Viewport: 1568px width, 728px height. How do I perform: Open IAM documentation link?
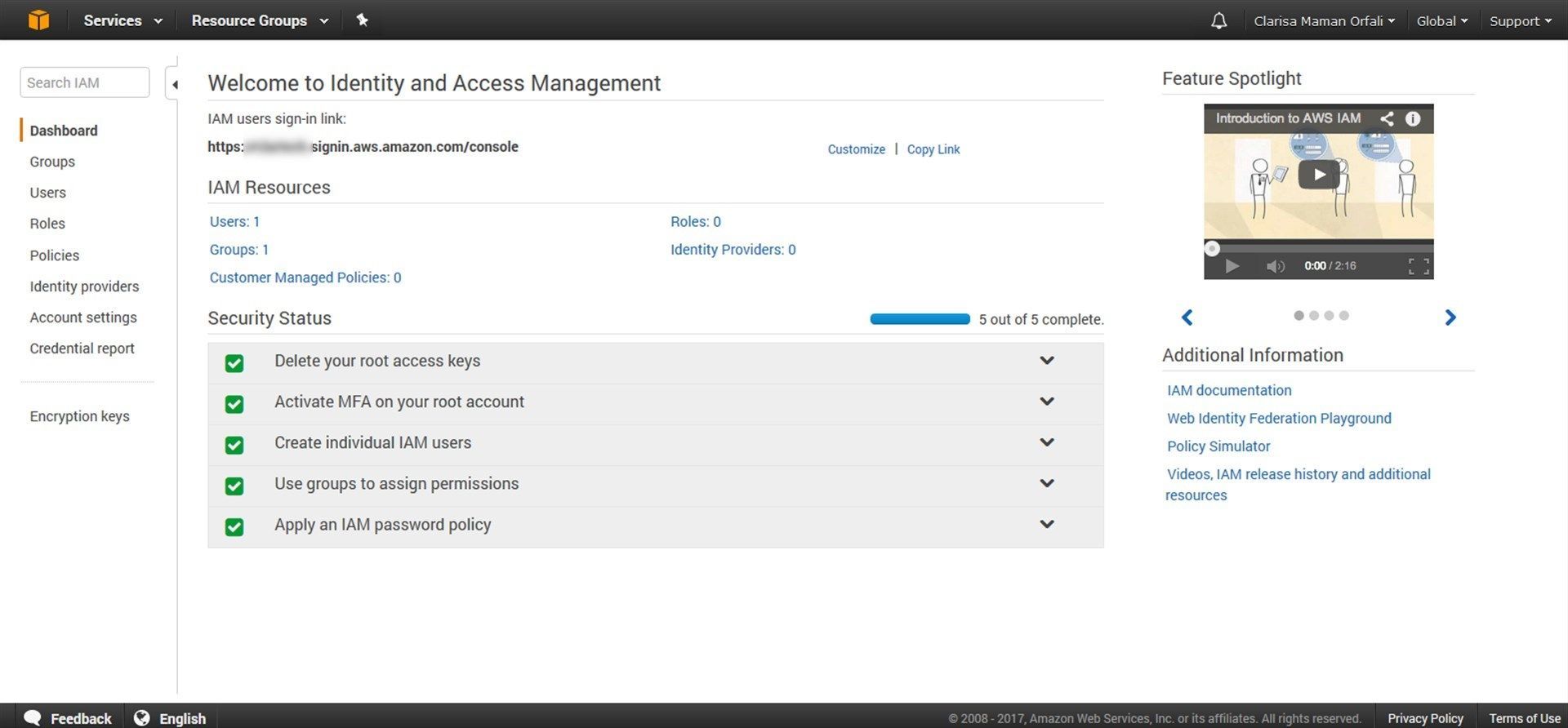[x=1229, y=391]
